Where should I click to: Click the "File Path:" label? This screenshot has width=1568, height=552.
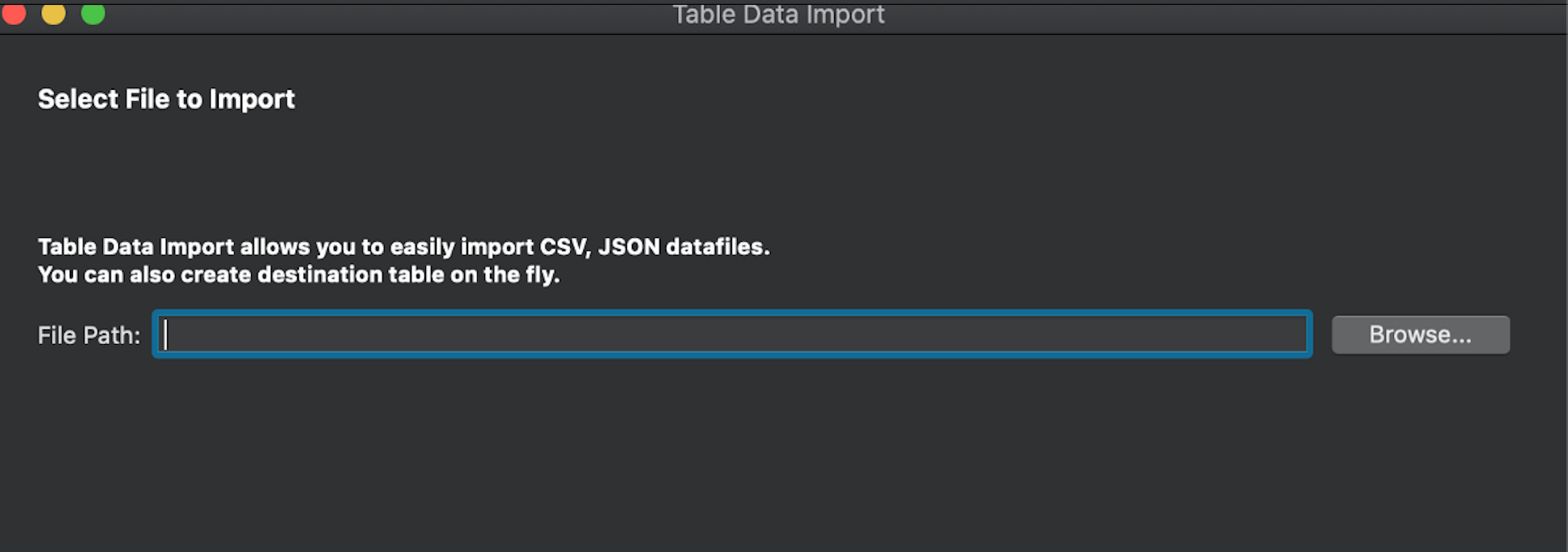pos(89,335)
